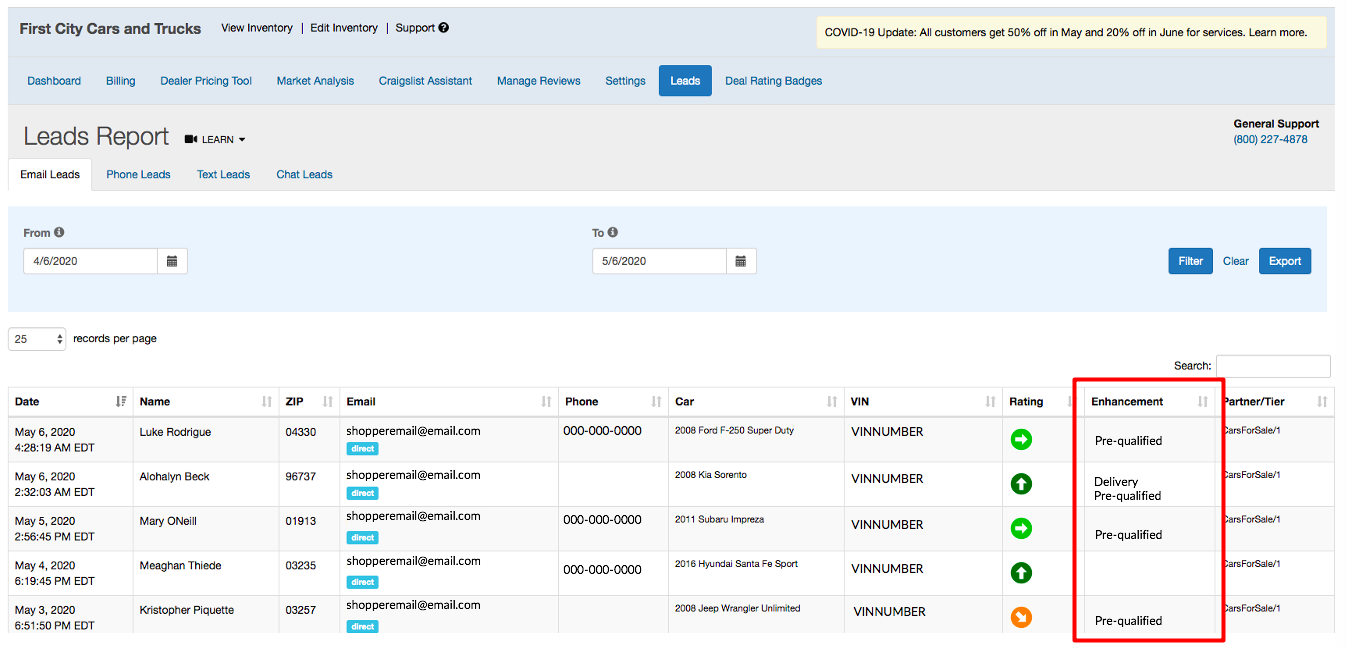Sort by Car column sort icon

[832, 401]
